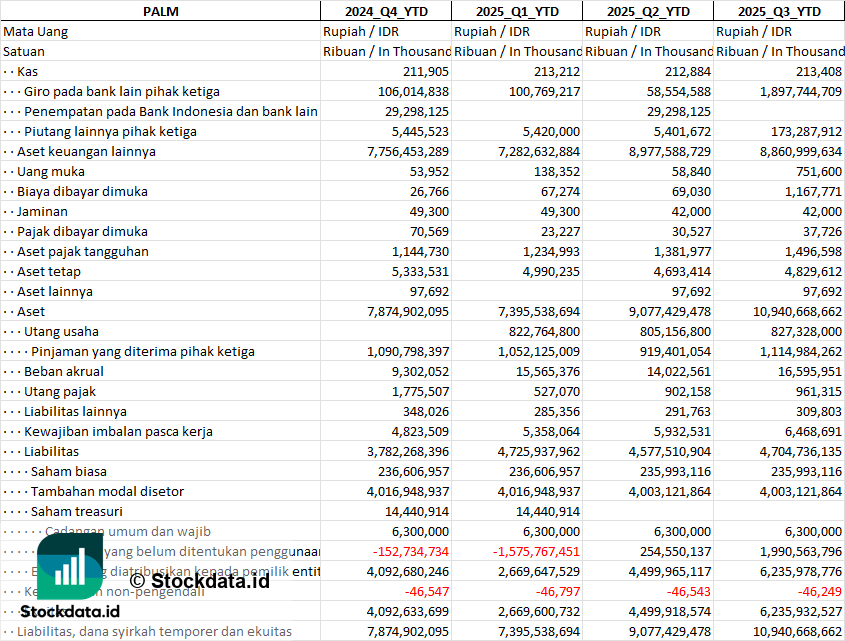Screen dimensions: 845x641
Task: Click Pajak dibayar dimuka value 70,569
Action: [x=429, y=231]
